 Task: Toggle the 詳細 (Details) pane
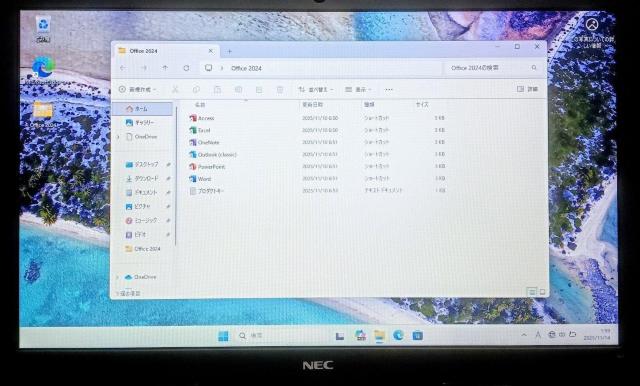pos(527,89)
